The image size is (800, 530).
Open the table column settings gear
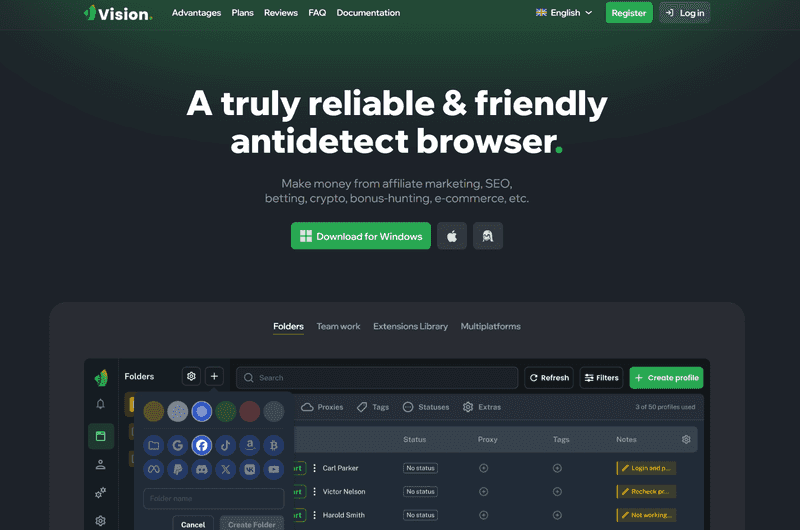(x=686, y=439)
